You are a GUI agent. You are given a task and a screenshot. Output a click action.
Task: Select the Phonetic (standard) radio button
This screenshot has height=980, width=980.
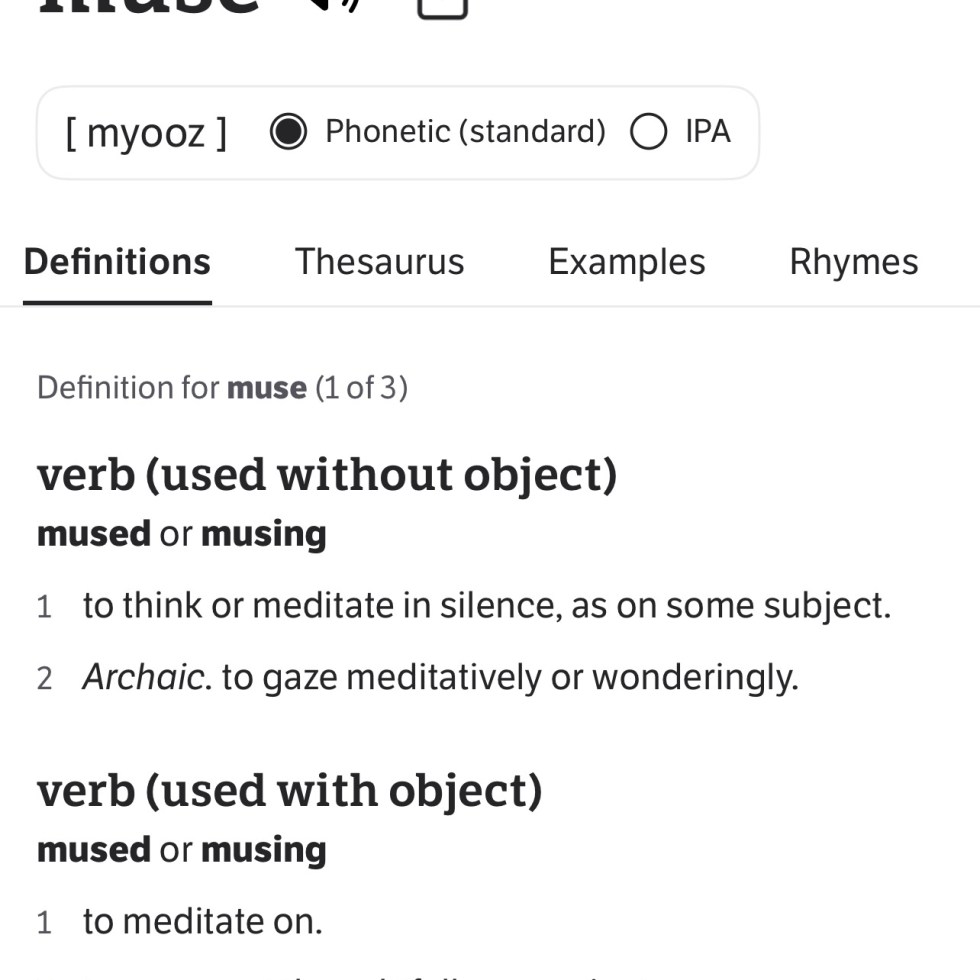tap(288, 132)
